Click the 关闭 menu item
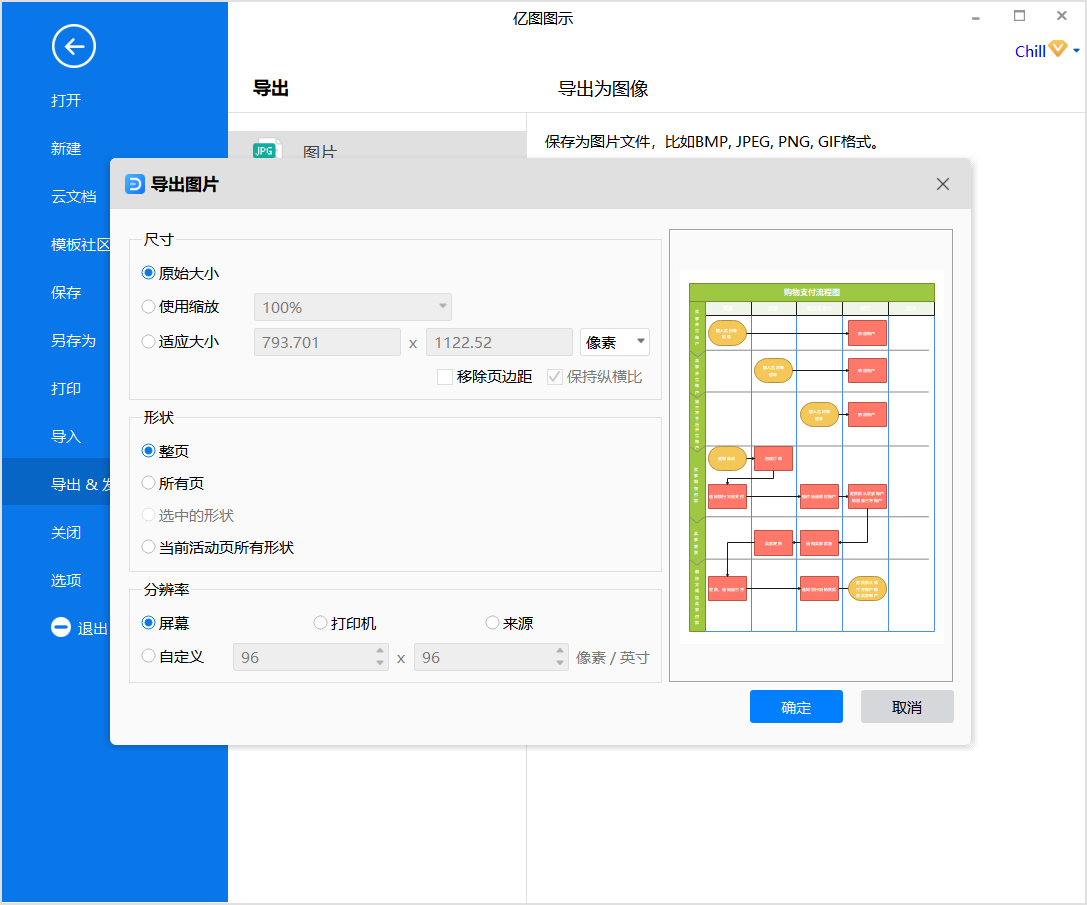This screenshot has width=1087, height=905. 66,532
